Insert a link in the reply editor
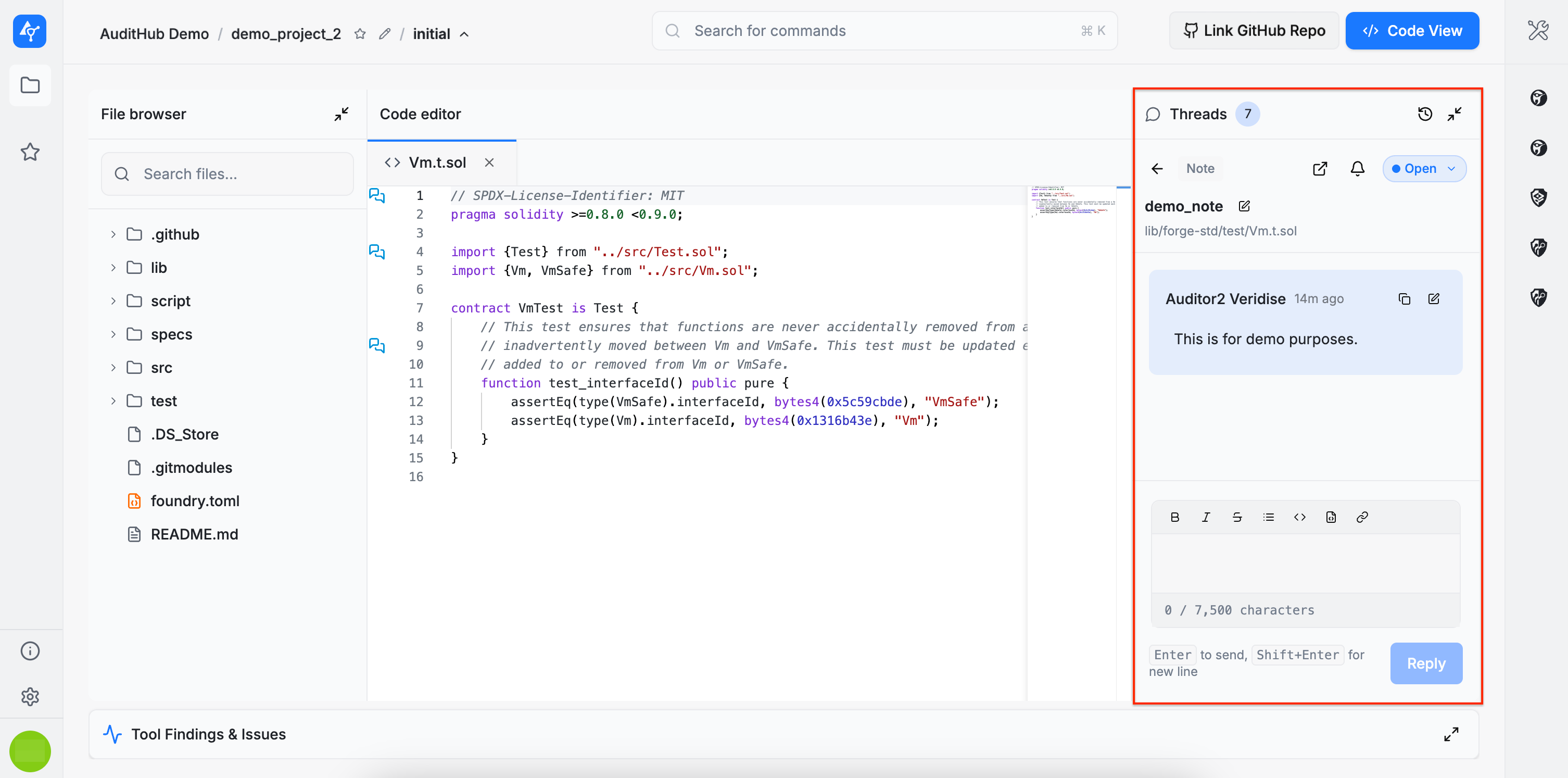 pyautogui.click(x=1362, y=517)
